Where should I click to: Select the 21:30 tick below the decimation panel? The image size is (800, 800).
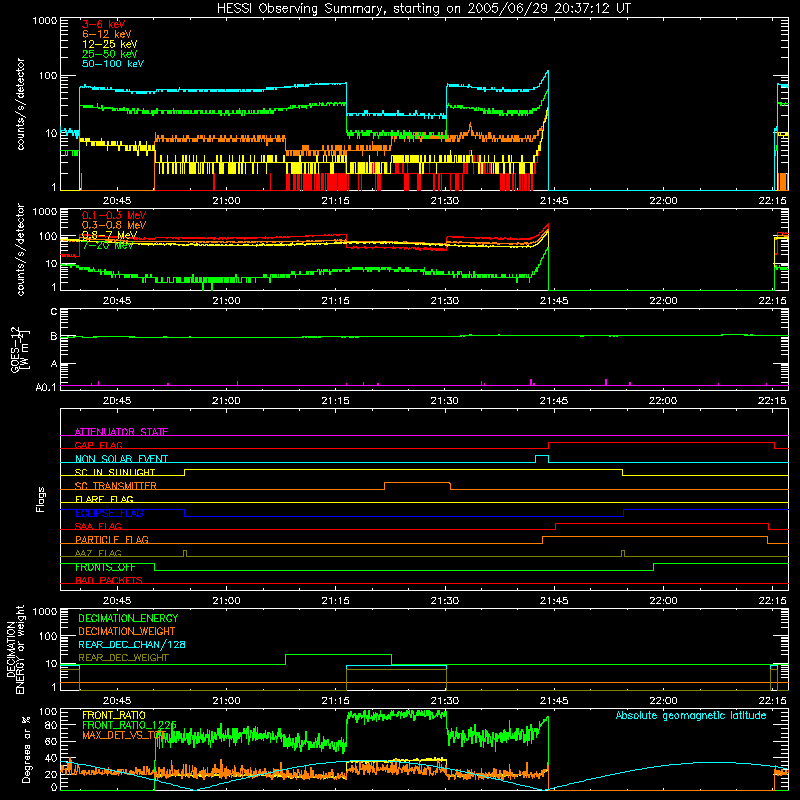pos(444,701)
